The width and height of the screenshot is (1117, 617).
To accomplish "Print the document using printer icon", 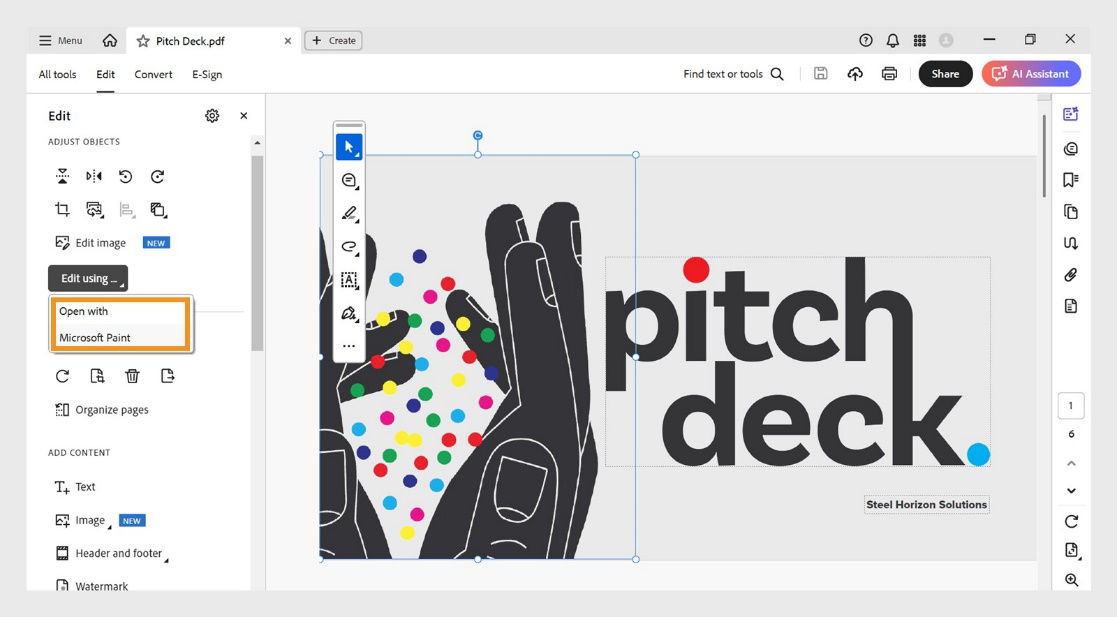I will click(889, 73).
